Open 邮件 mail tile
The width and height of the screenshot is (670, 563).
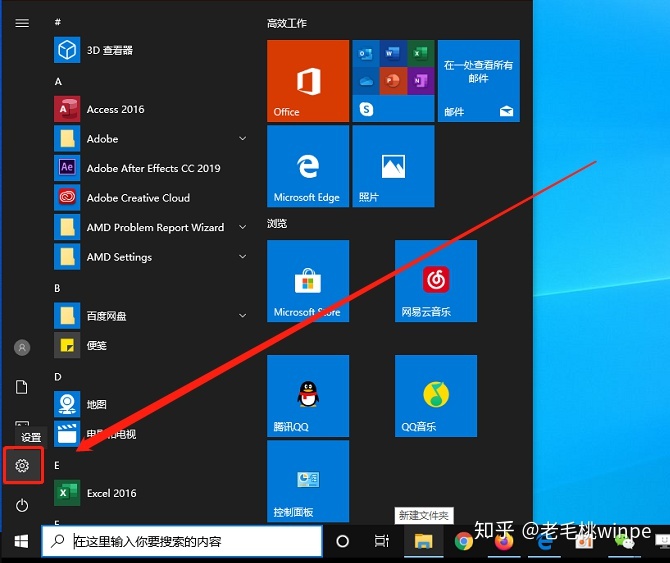click(x=479, y=81)
